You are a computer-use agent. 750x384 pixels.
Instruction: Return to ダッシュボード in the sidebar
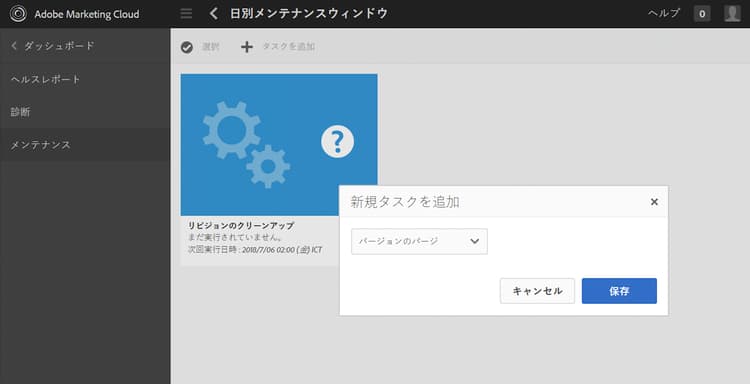tap(85, 46)
